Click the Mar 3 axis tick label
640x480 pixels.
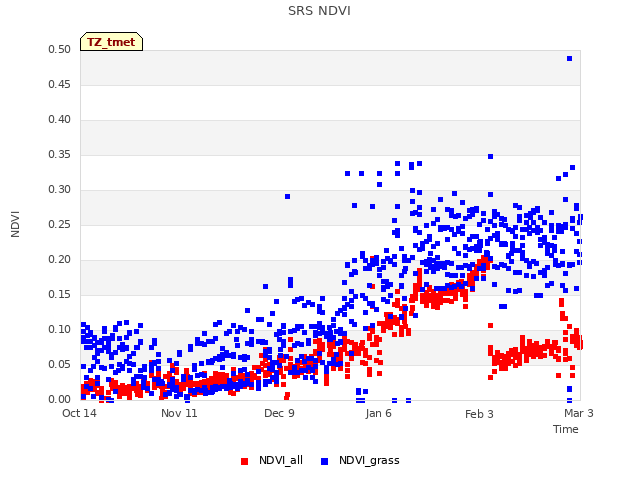(x=579, y=413)
